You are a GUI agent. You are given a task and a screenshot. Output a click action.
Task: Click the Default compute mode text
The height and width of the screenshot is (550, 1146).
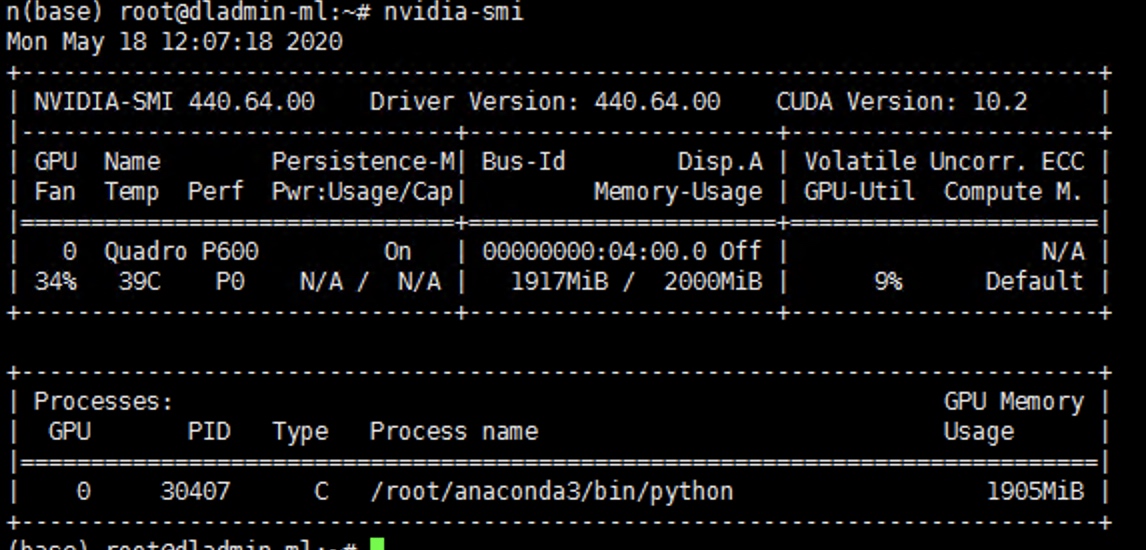[x=1034, y=282]
